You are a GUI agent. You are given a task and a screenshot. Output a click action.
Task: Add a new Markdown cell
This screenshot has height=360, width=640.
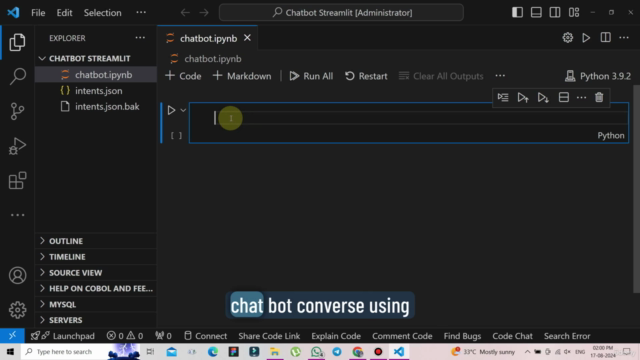coord(242,76)
